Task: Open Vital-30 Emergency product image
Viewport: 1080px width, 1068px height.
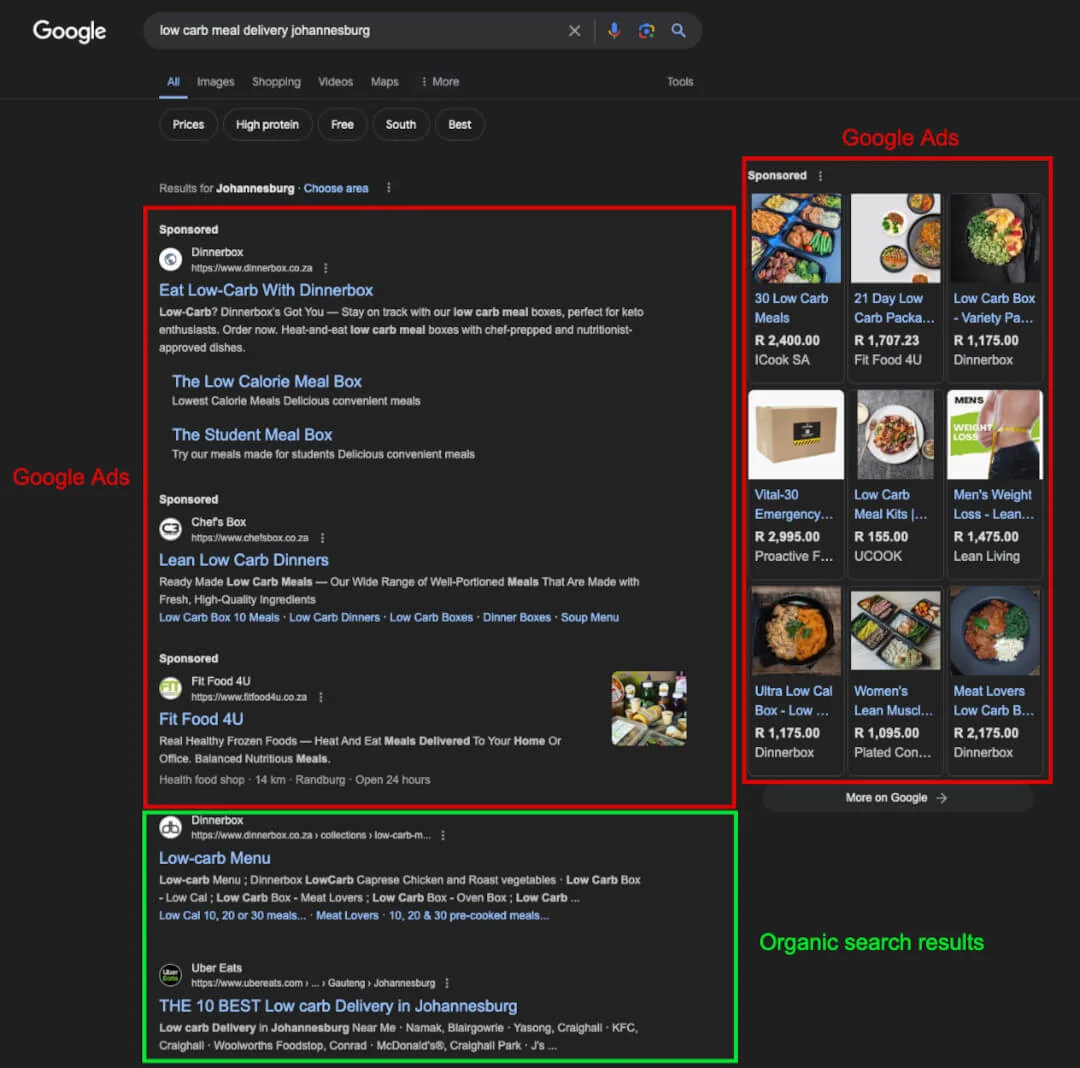Action: [x=796, y=434]
